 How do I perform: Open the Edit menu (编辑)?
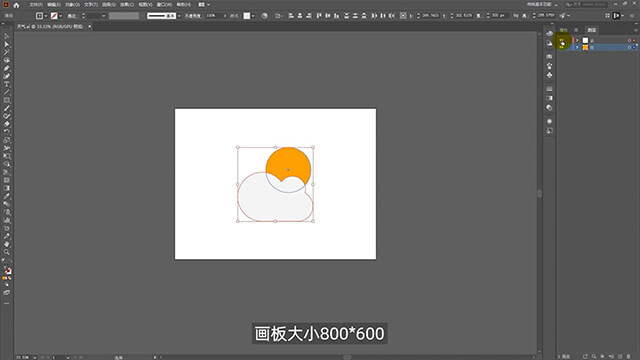click(x=54, y=4)
